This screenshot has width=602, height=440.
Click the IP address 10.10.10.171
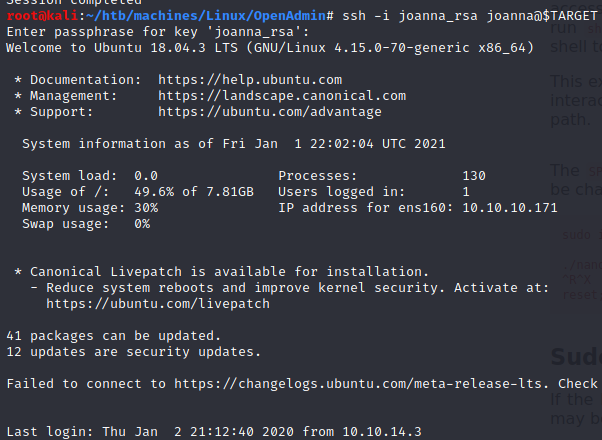510,208
